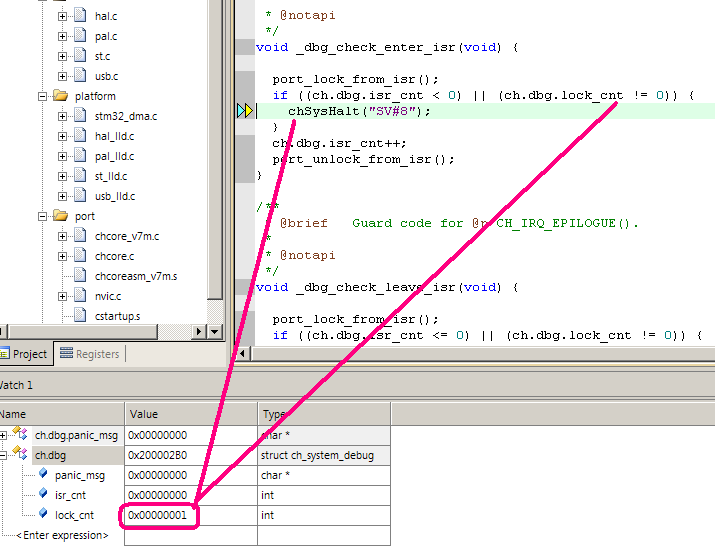Select isr_cnt value 0x00000000
Screen dimensions: 715x556
(x=157, y=495)
